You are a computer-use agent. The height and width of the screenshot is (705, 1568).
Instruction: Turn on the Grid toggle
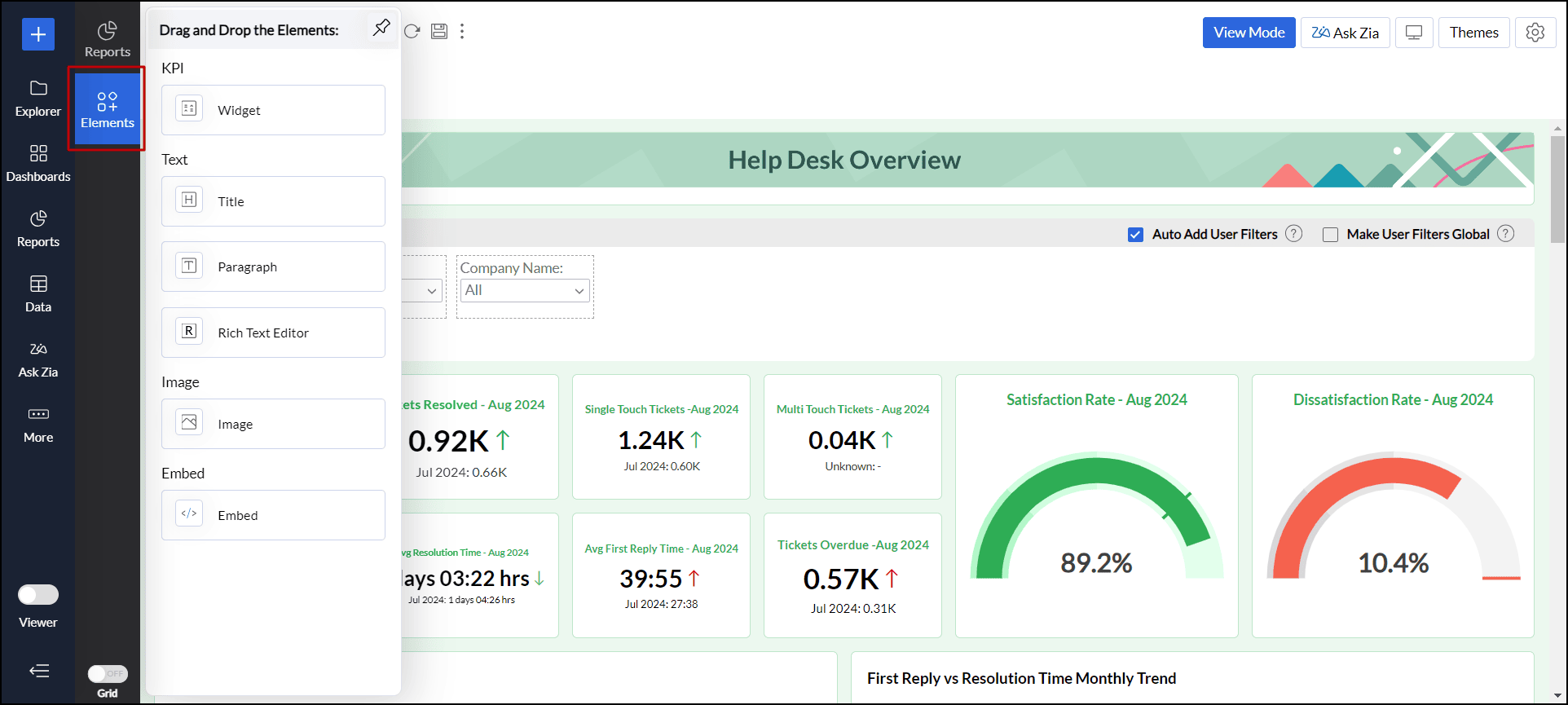[x=108, y=674]
